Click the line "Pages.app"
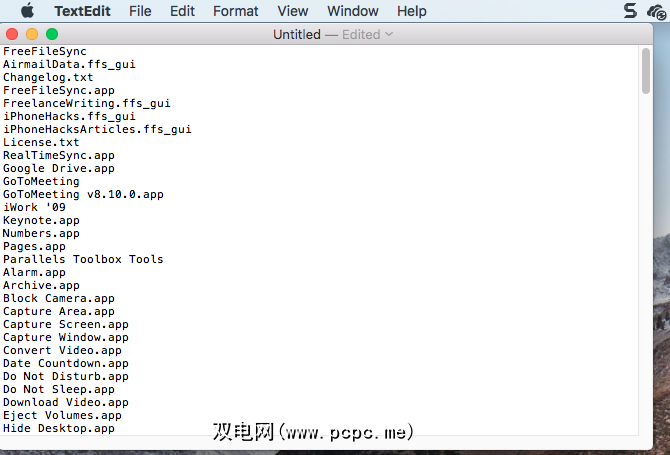 pos(34,247)
